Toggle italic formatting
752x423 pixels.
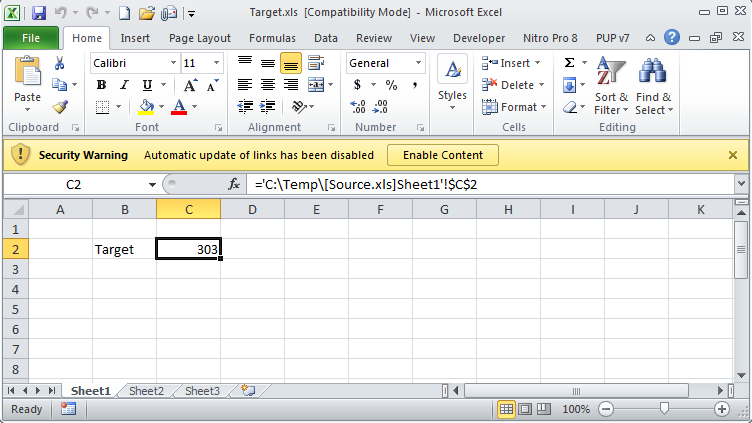124,85
